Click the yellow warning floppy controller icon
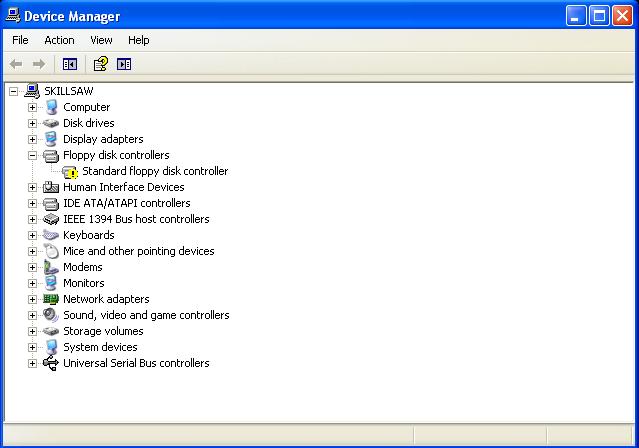 pyautogui.click(x=70, y=172)
